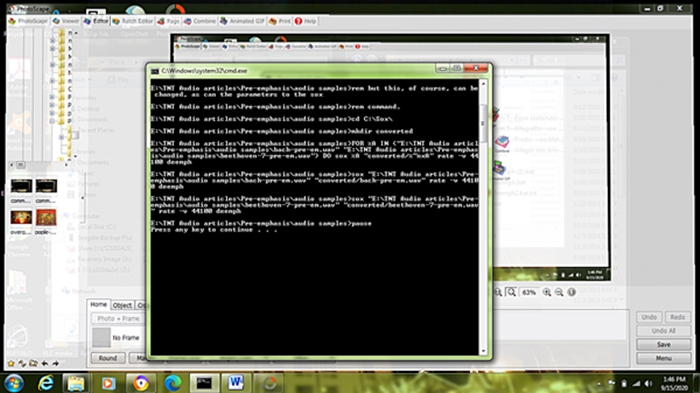Click the Redo button

(x=677, y=317)
